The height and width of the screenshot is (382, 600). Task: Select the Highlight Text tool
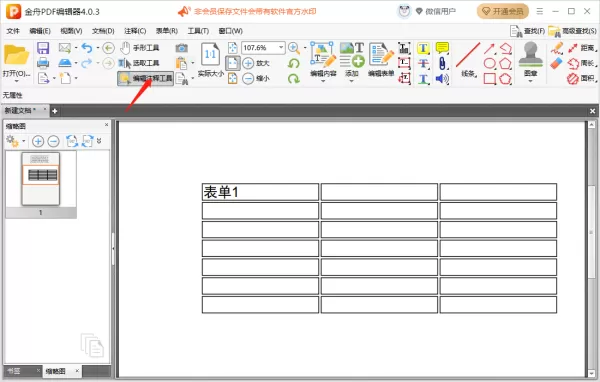click(423, 48)
